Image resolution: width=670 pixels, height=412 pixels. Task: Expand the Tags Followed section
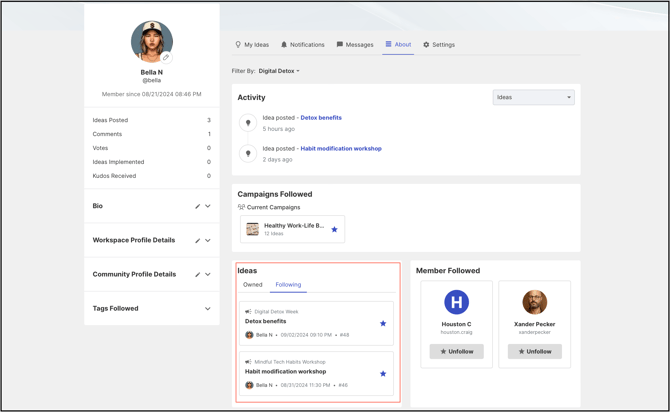pos(208,309)
